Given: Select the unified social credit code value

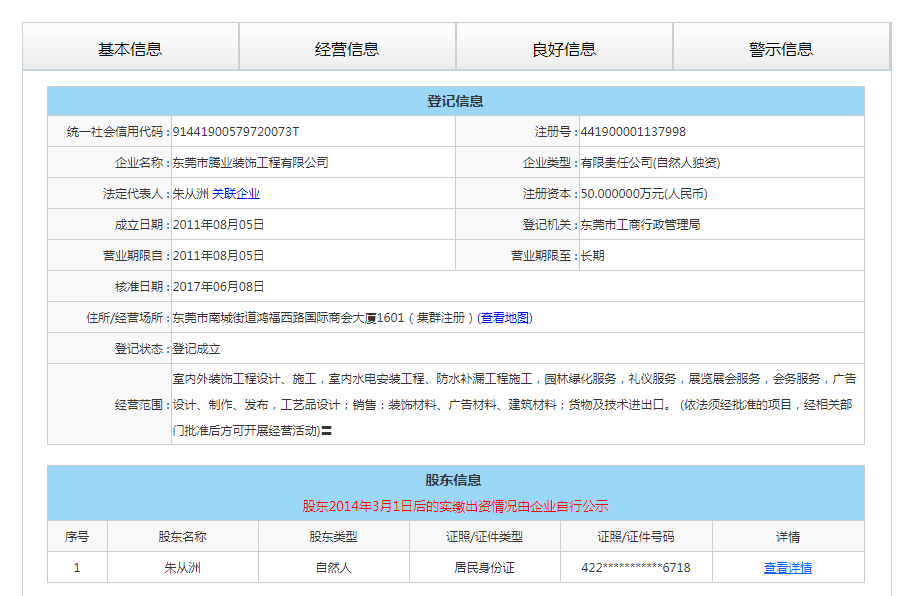Looking at the screenshot, I should point(236,132).
